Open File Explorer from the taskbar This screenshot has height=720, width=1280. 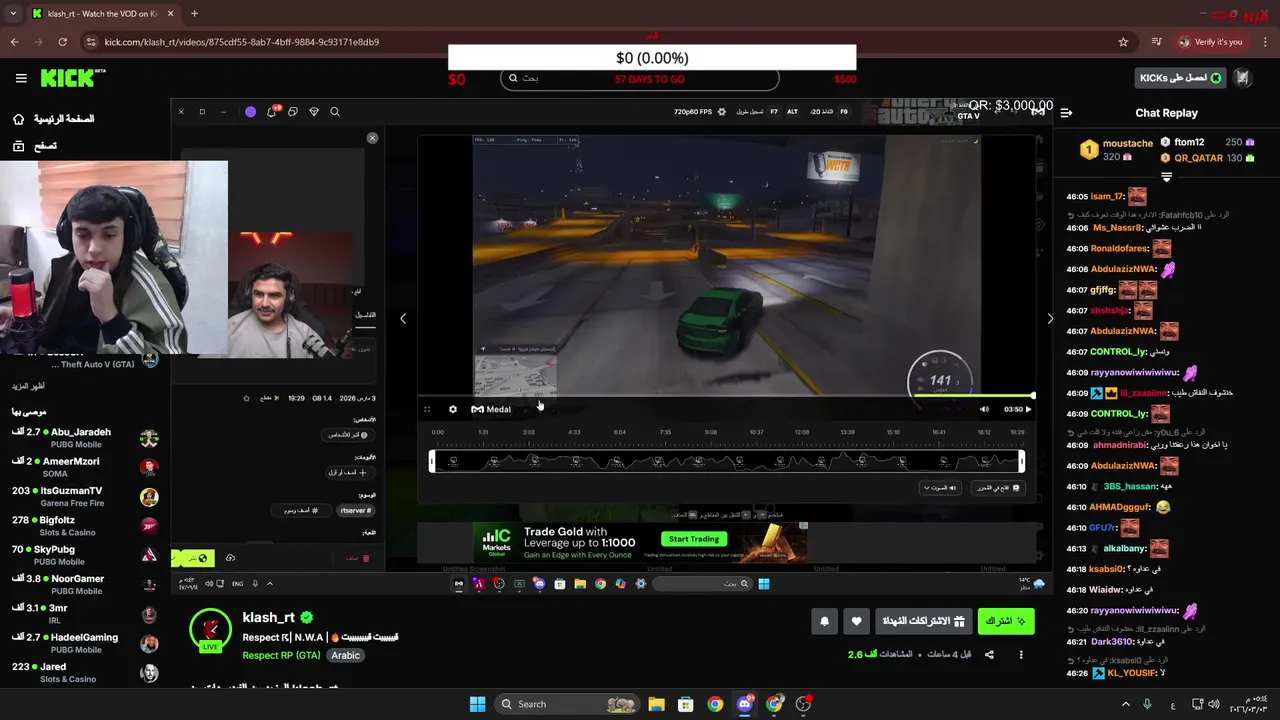tap(656, 704)
